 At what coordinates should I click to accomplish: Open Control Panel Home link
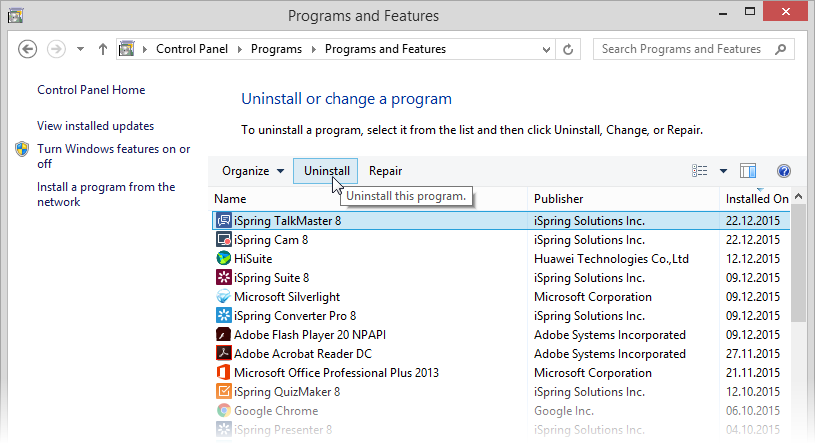coord(91,90)
